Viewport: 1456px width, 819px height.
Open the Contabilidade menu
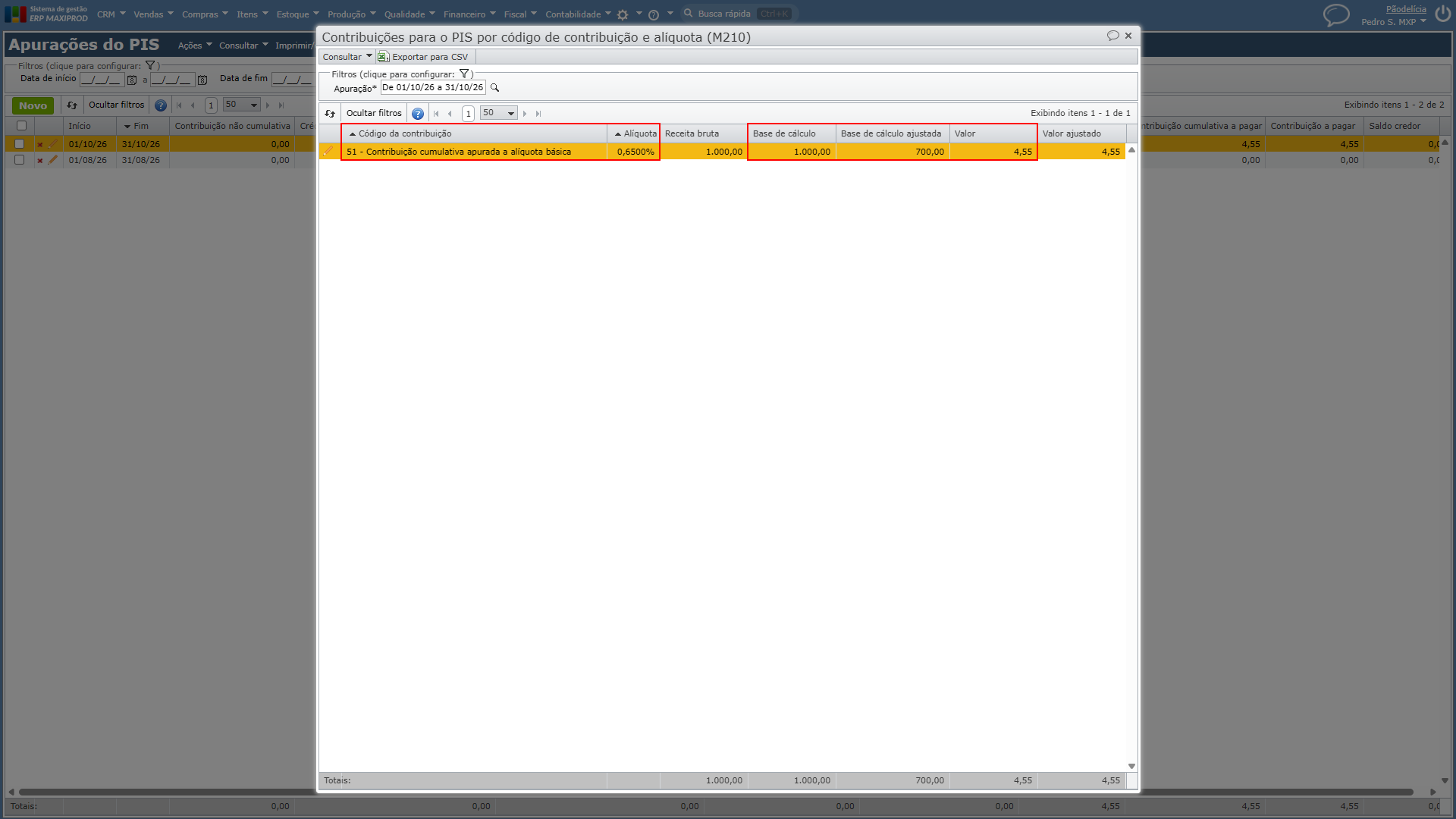578,14
